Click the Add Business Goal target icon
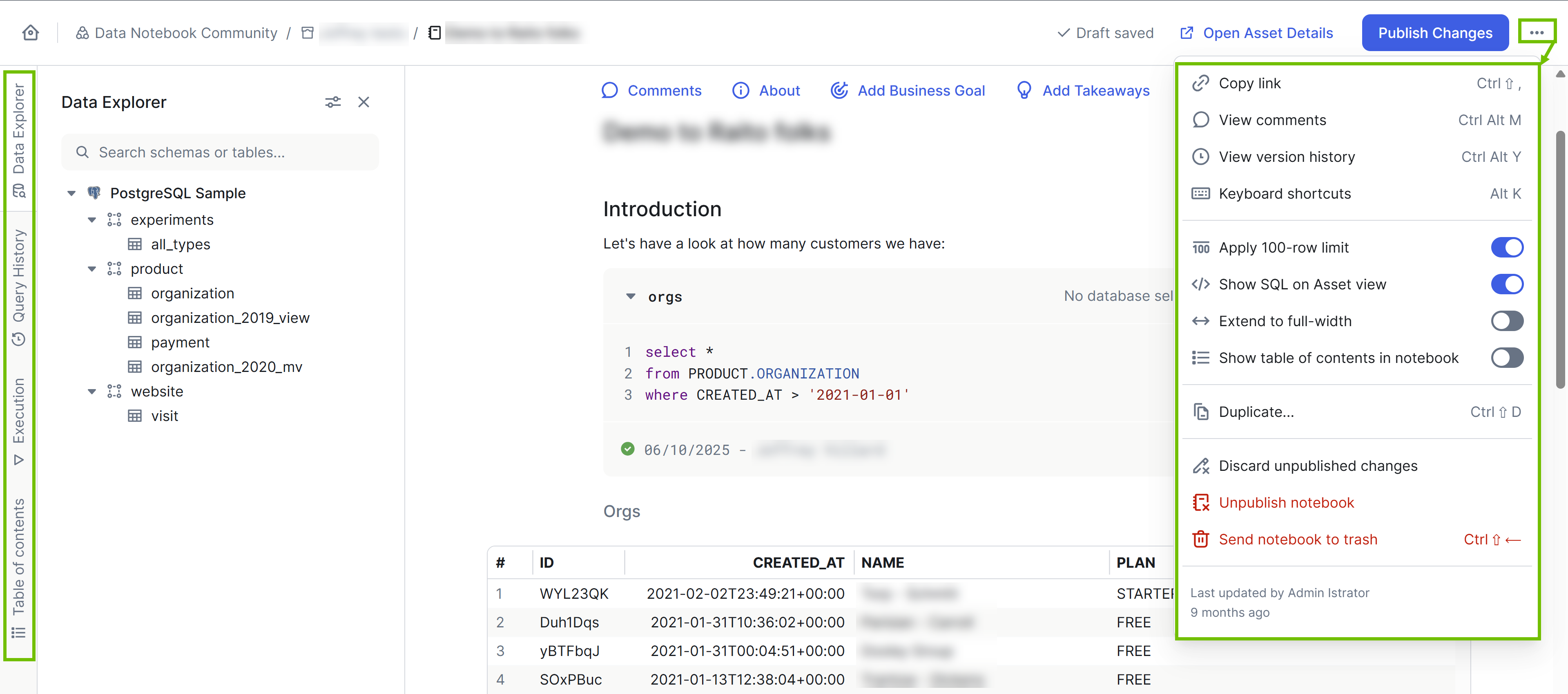 pyautogui.click(x=839, y=91)
